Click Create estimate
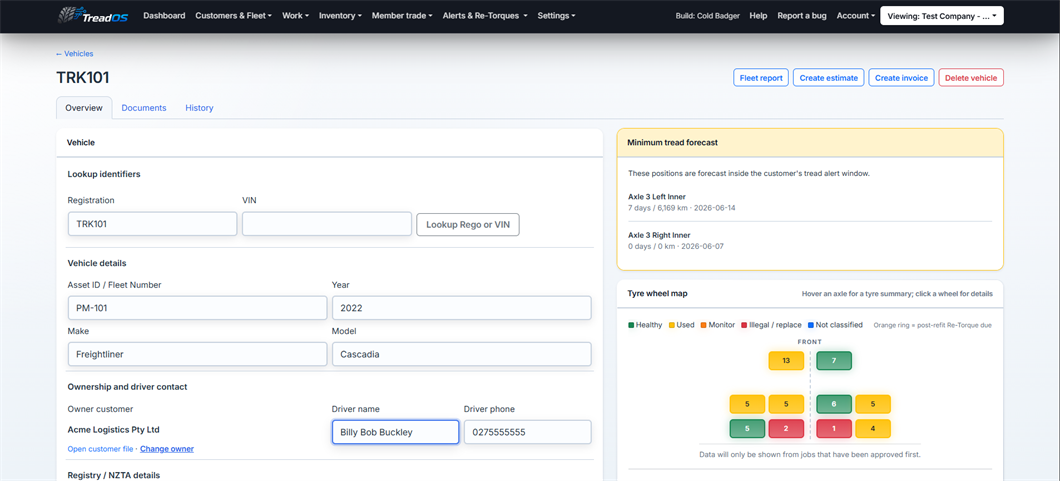This screenshot has height=481, width=1060. 829,78
